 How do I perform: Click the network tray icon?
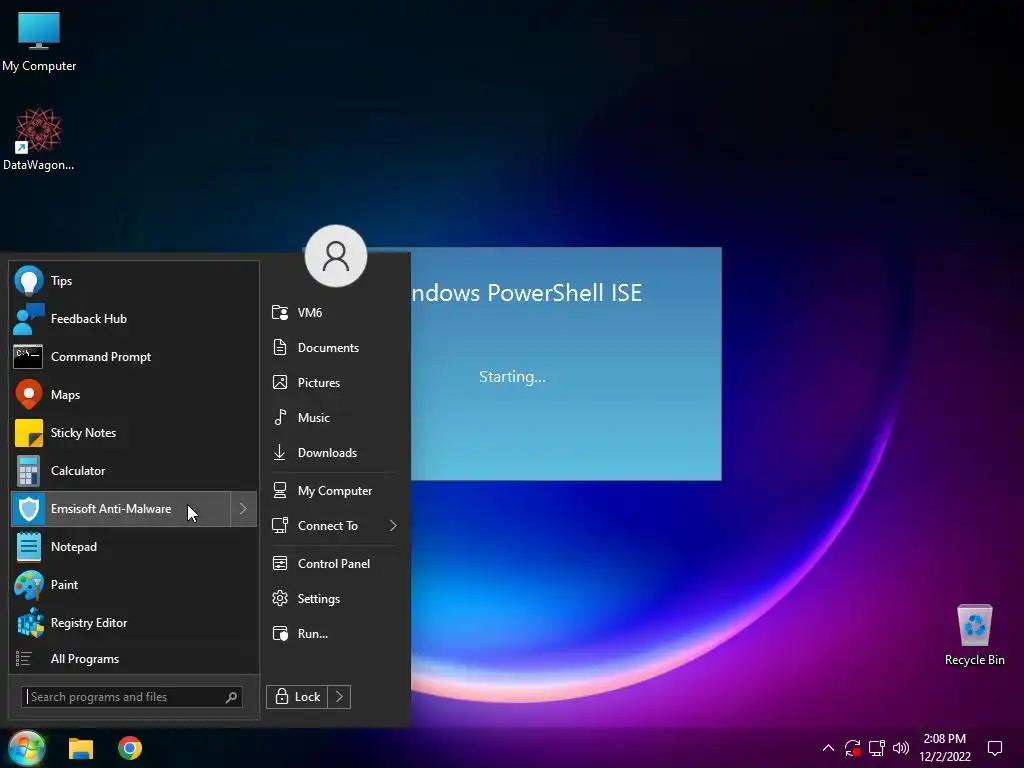pos(876,748)
